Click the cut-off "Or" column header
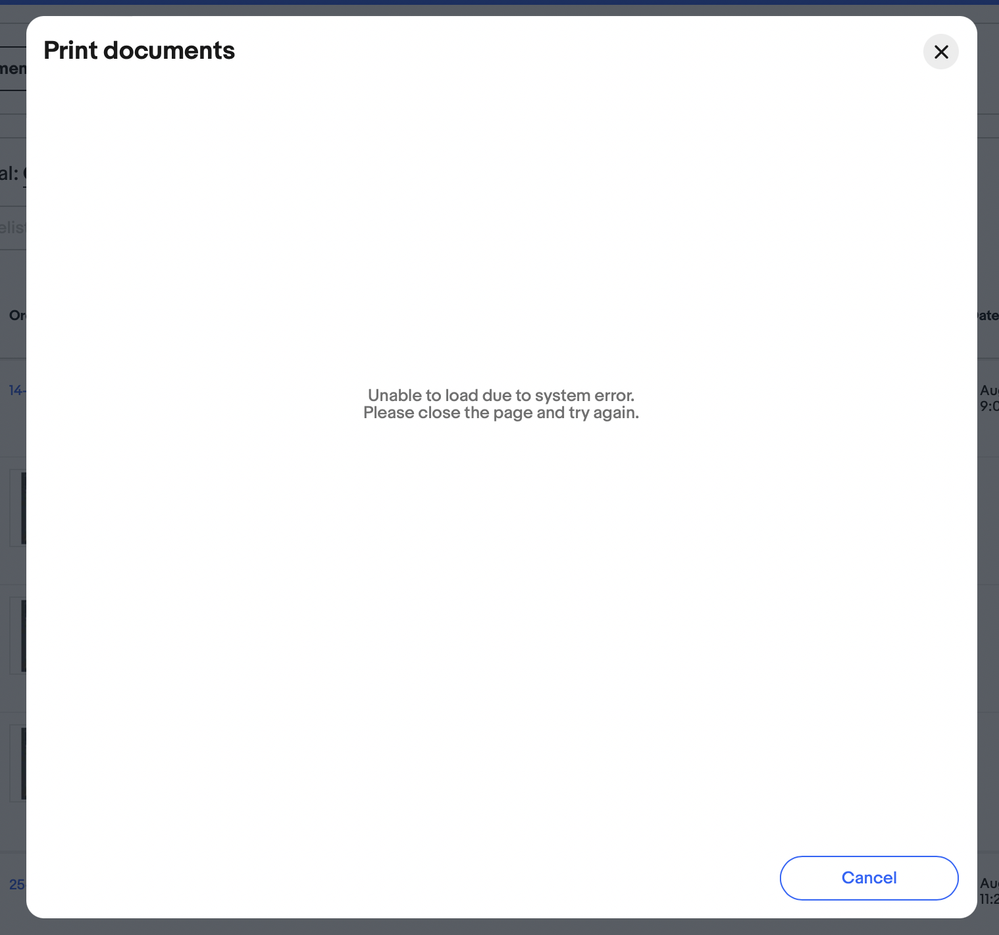 (x=16, y=315)
